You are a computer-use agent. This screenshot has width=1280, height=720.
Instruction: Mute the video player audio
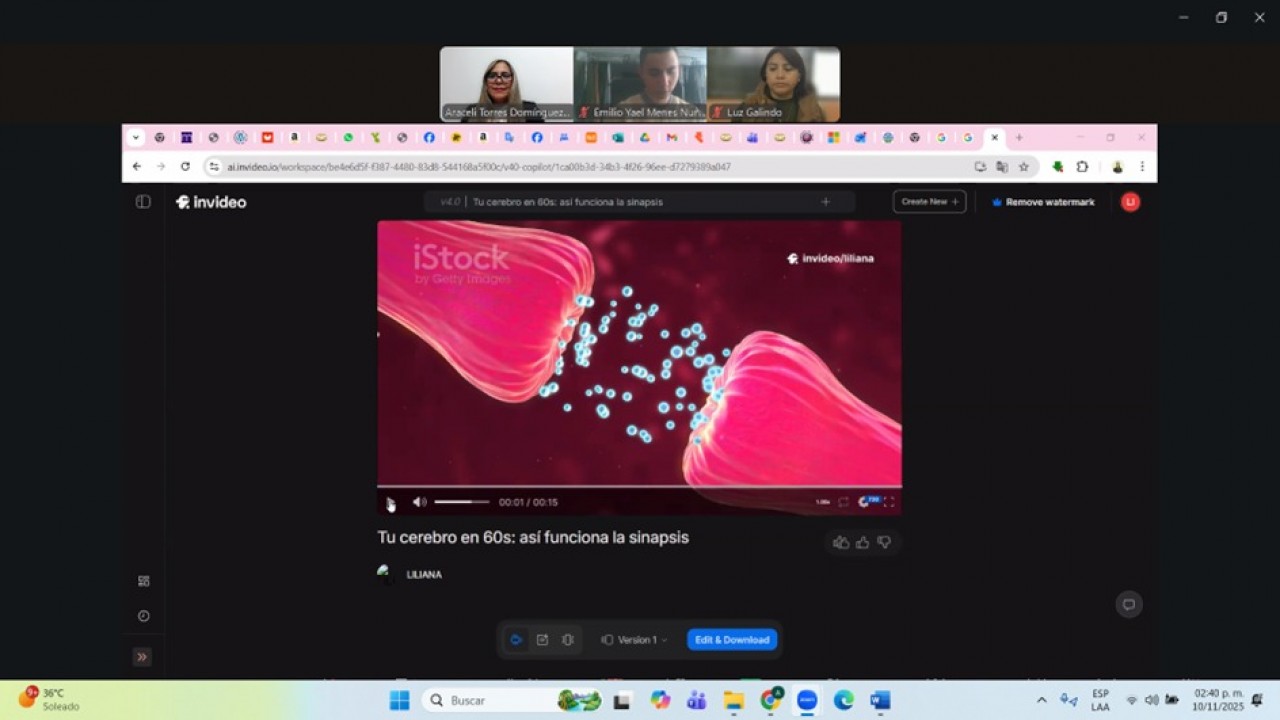(x=419, y=502)
